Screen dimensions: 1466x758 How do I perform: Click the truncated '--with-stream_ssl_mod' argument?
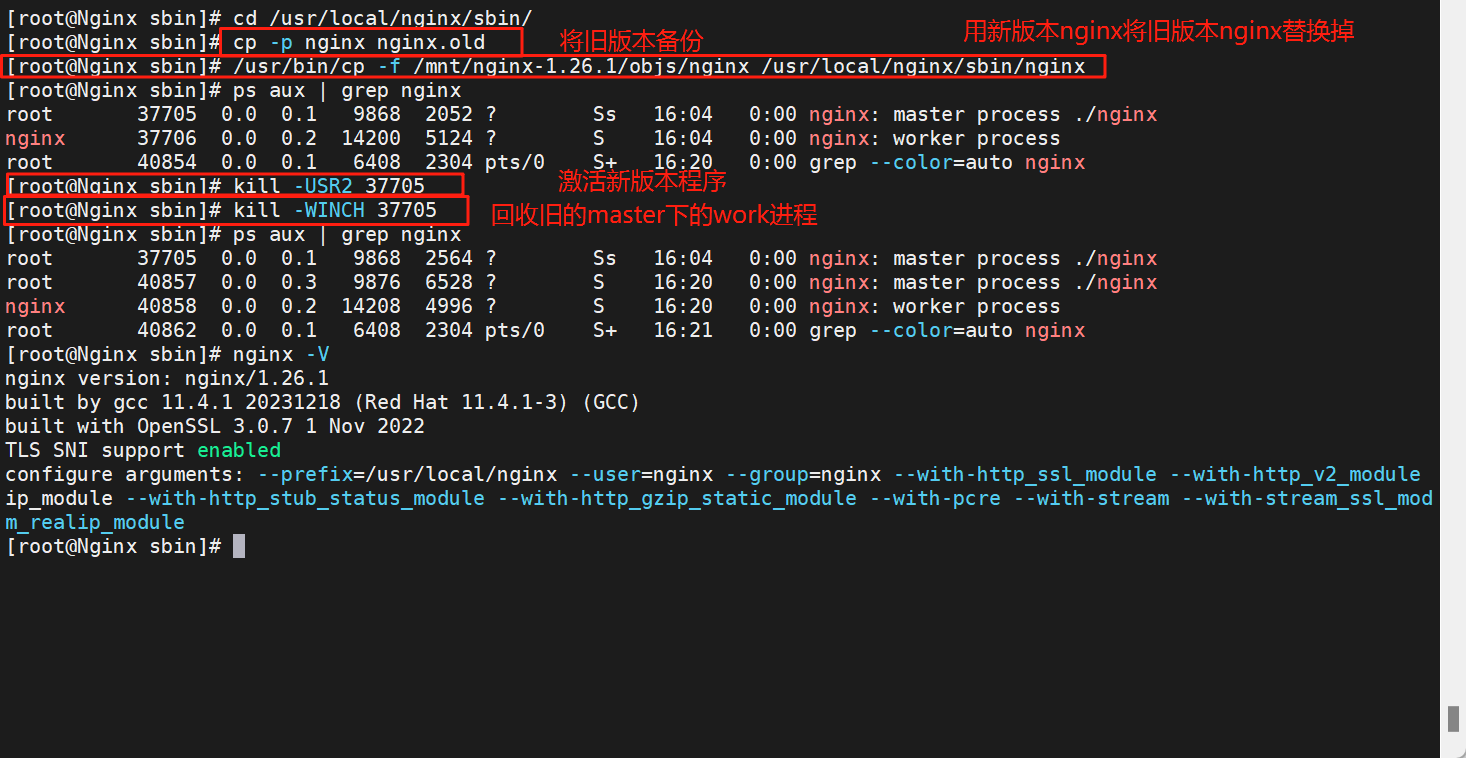[1307, 498]
